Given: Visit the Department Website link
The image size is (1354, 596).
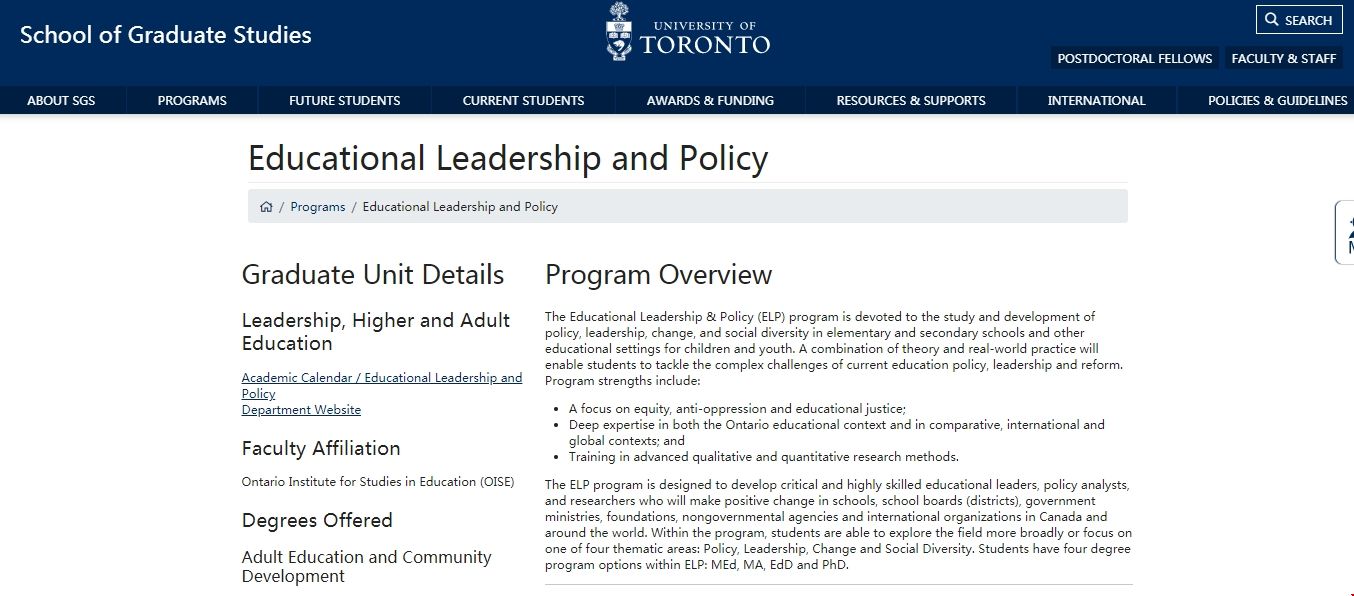Looking at the screenshot, I should (x=301, y=410).
